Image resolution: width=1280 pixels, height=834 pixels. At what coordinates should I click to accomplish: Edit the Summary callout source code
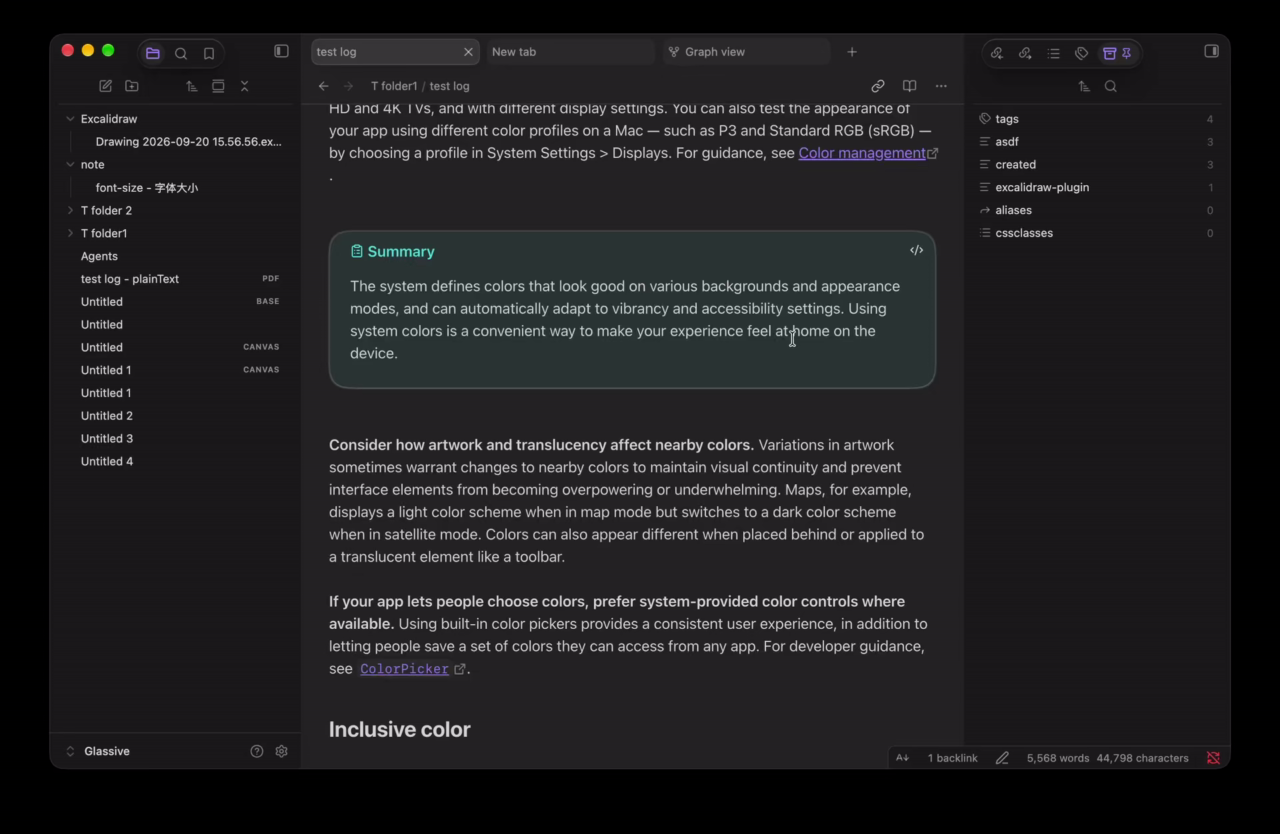point(916,250)
